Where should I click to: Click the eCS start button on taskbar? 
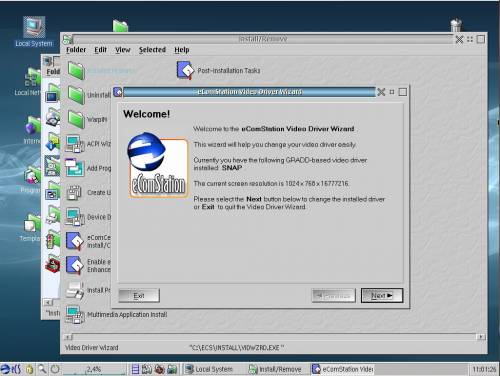click(11, 369)
